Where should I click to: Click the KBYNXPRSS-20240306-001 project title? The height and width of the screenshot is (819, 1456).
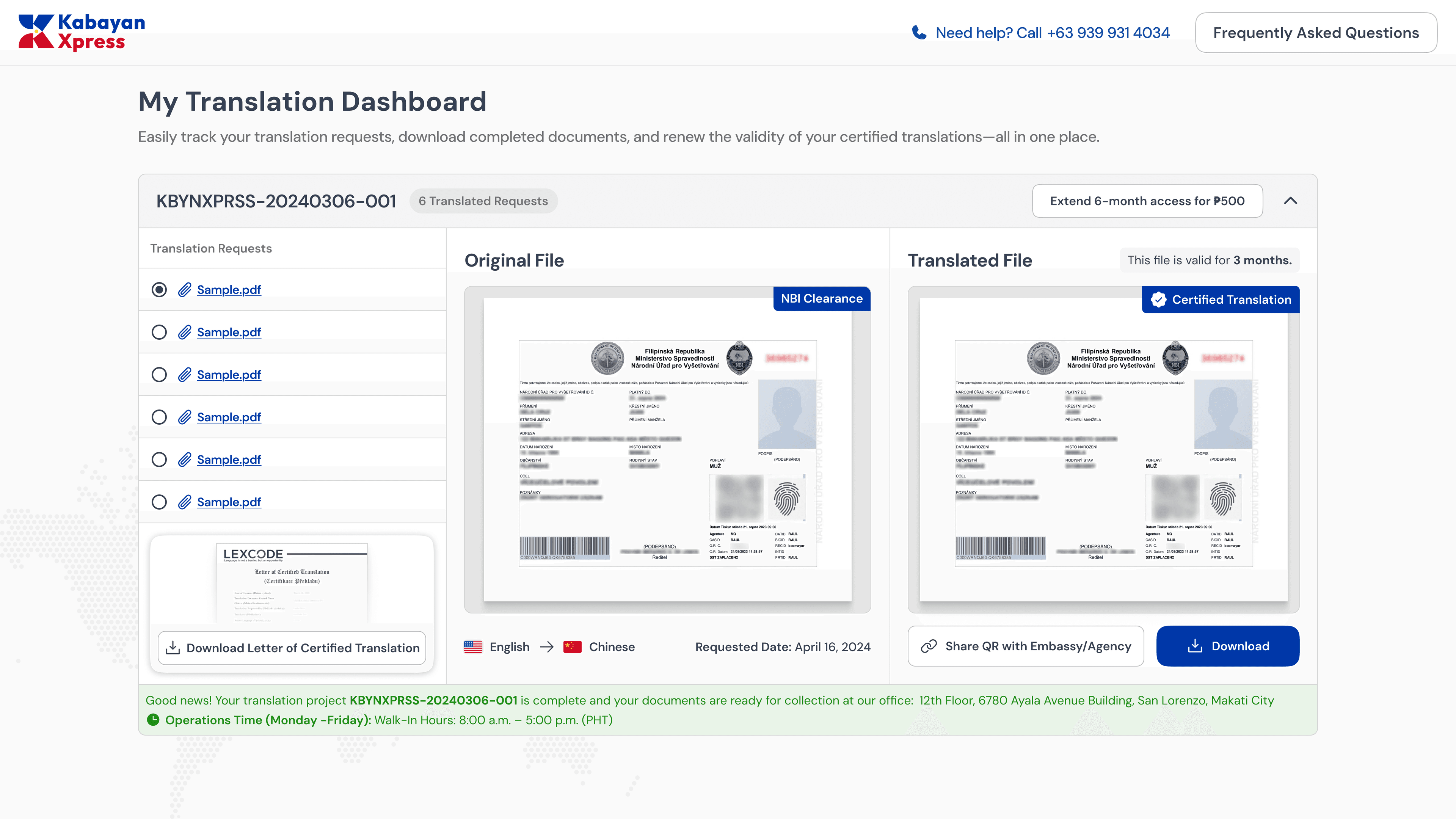pyautogui.click(x=276, y=201)
